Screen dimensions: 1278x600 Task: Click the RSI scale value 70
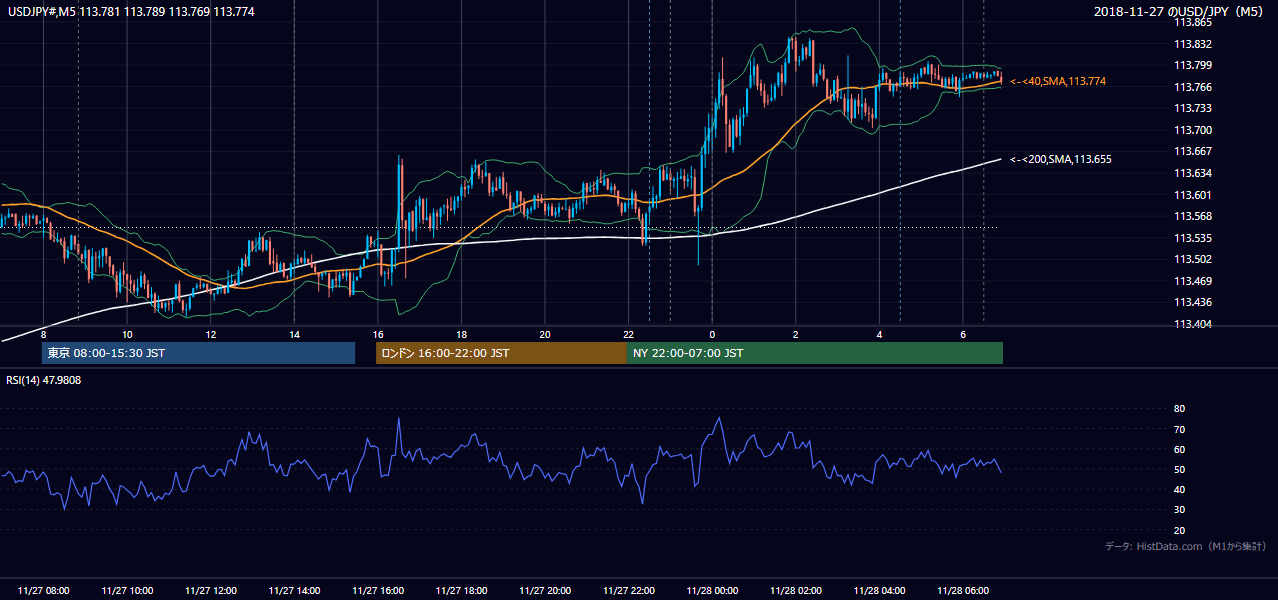tap(1179, 430)
